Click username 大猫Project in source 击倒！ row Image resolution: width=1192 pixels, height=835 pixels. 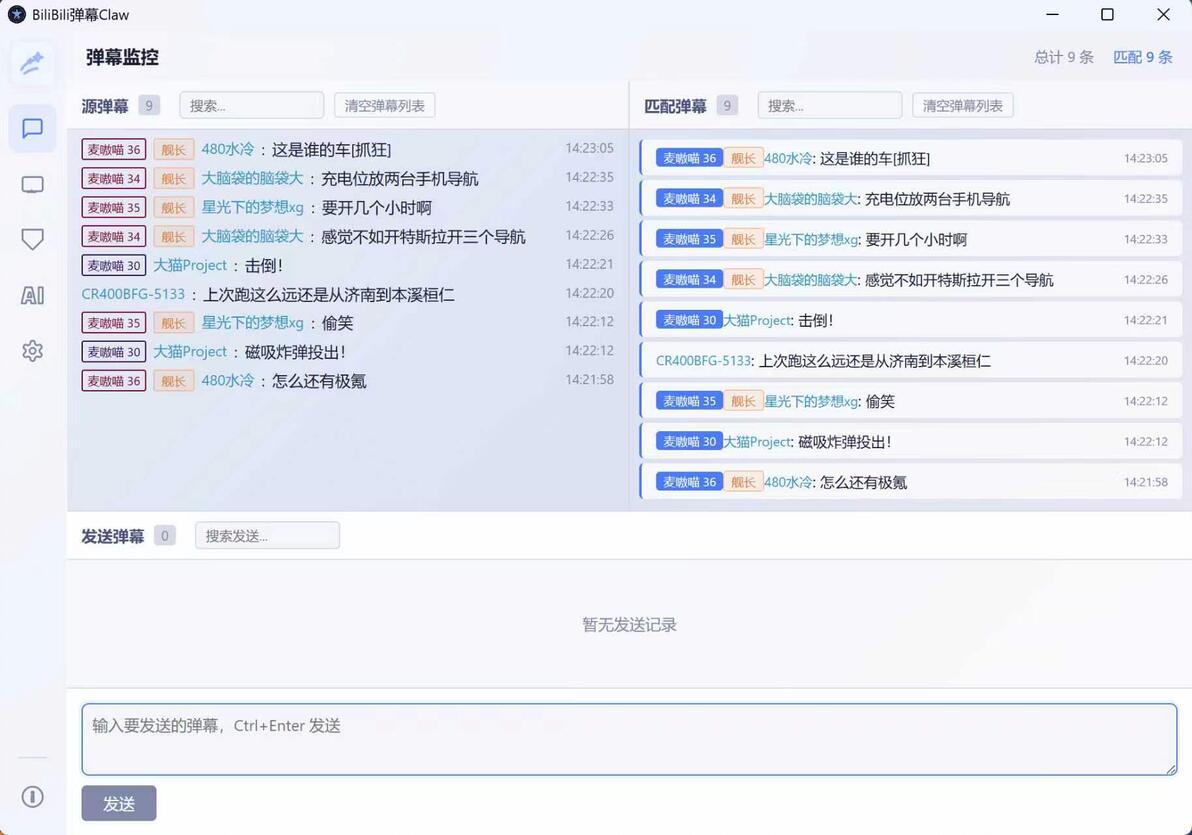[190, 265]
